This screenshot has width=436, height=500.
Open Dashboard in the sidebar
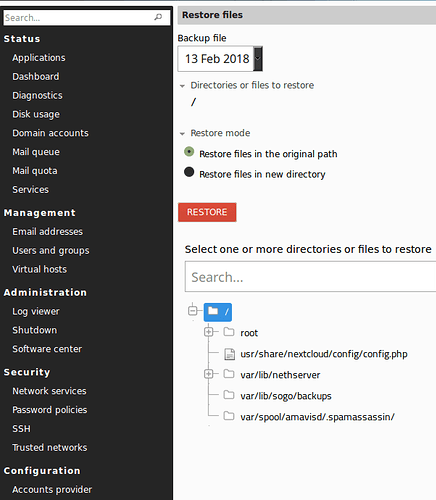(36, 77)
